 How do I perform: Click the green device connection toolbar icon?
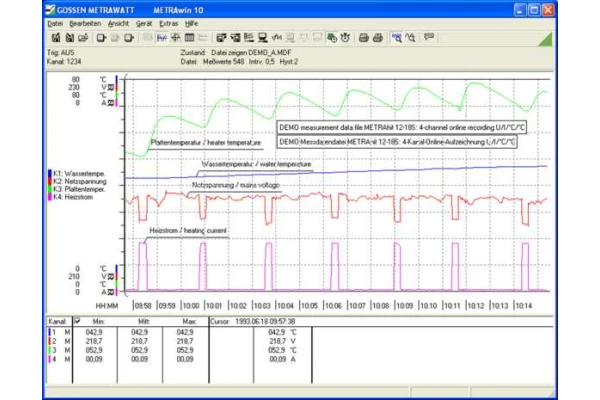(332, 38)
